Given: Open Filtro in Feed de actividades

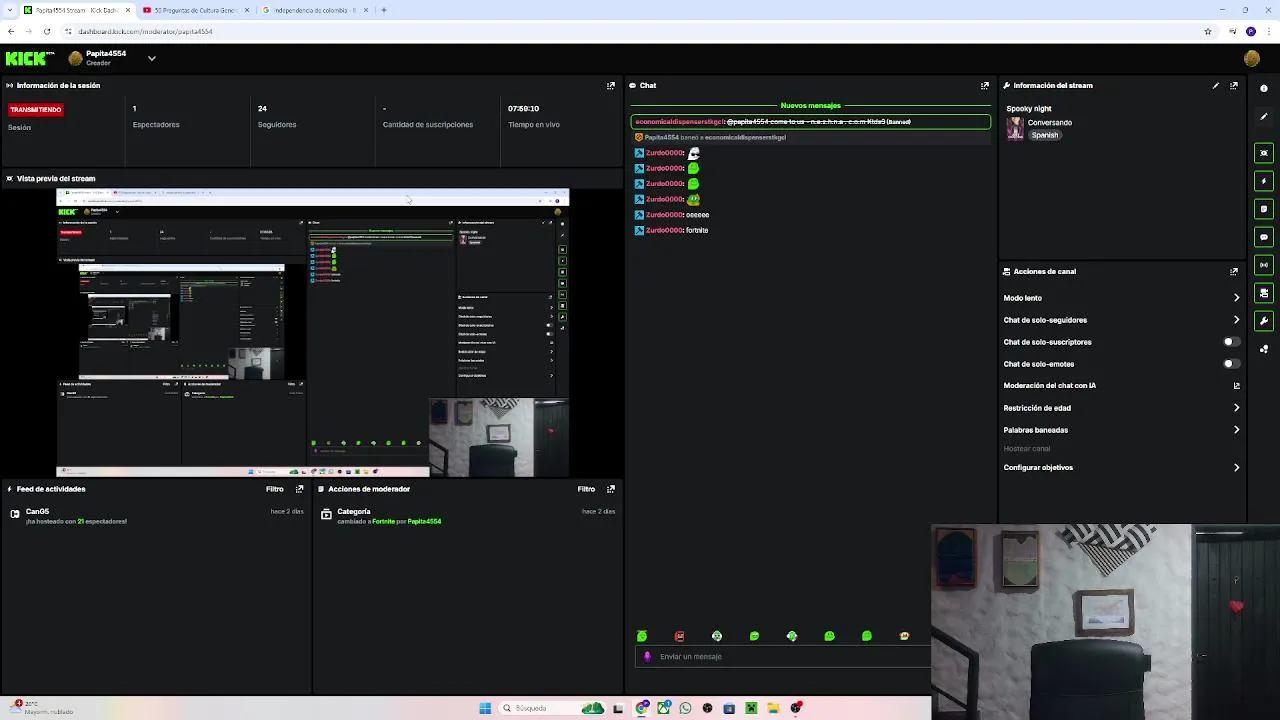Looking at the screenshot, I should tap(274, 489).
